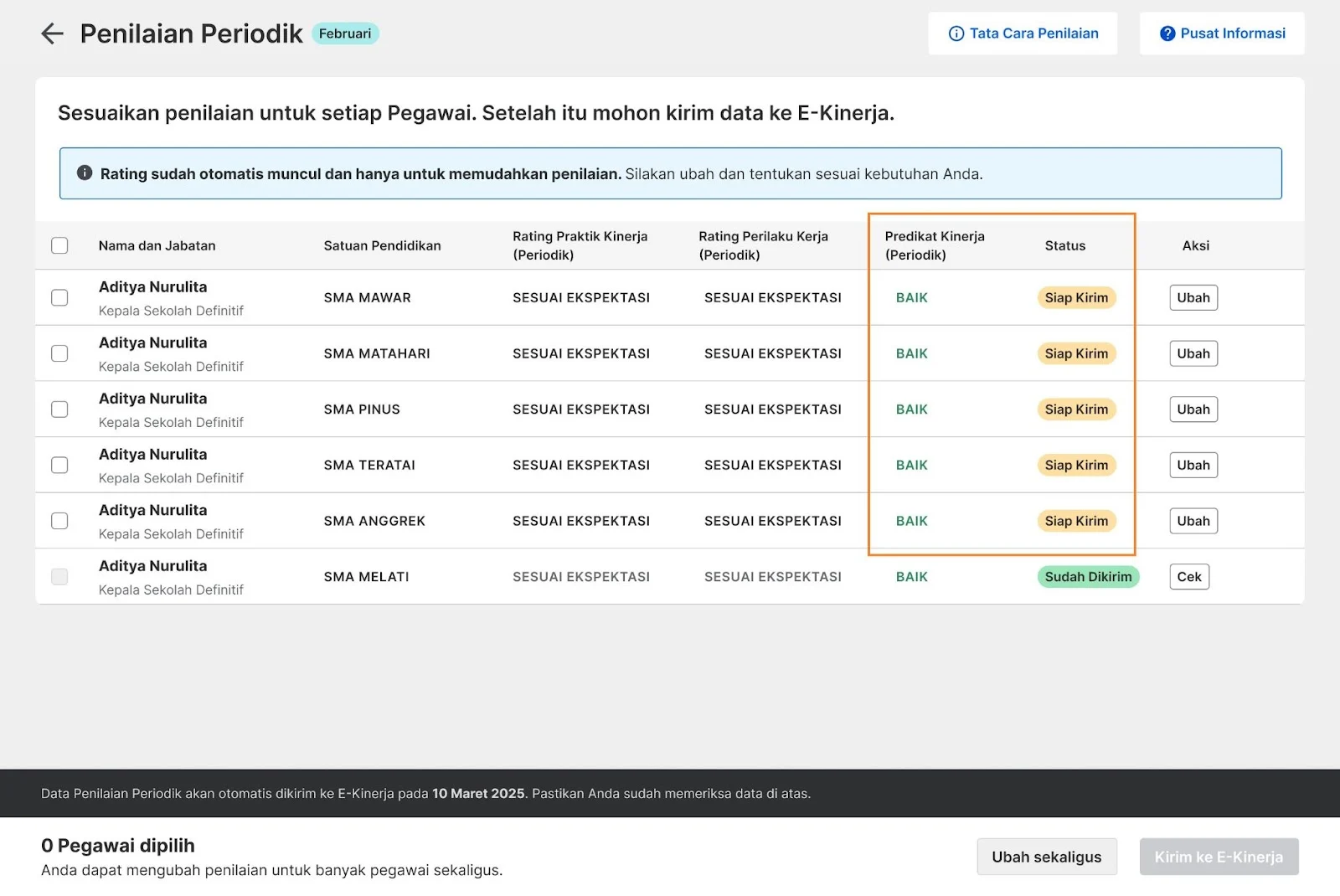Click the Kirim ke E-Kinerja button
Image resolution: width=1340 pixels, height=896 pixels.
pyautogui.click(x=1219, y=857)
